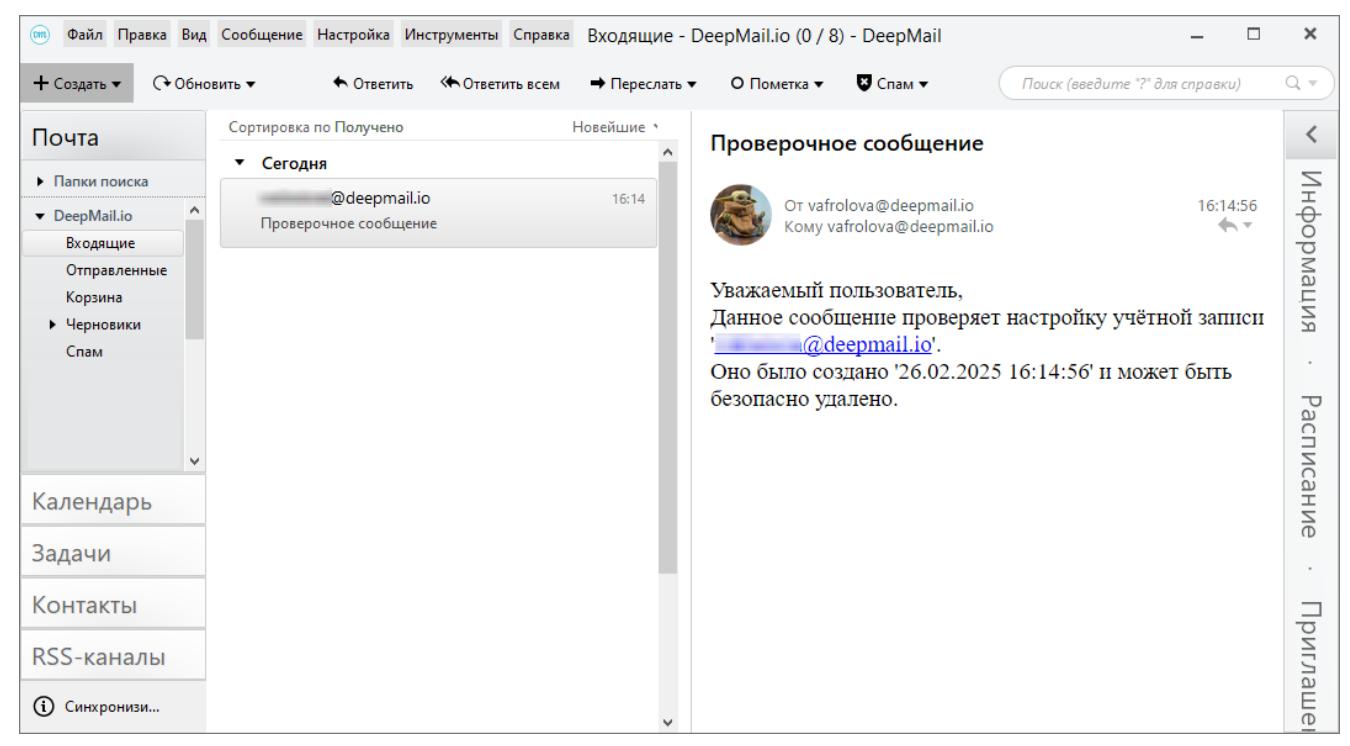The image size is (1350, 746).
Task: Collapse the Сегодня message group
Action: (x=240, y=163)
